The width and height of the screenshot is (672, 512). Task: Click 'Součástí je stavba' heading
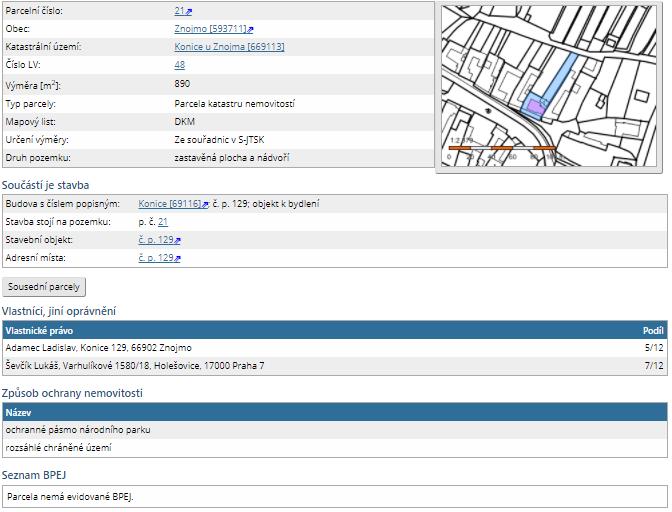[45, 185]
